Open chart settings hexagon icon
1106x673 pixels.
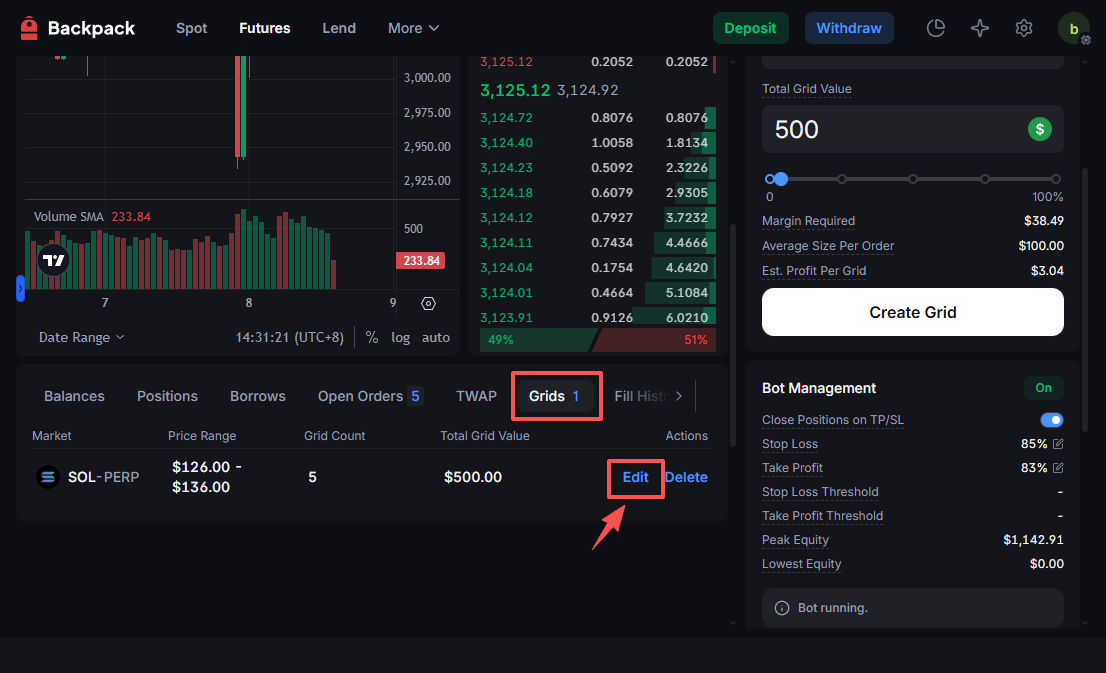point(429,303)
